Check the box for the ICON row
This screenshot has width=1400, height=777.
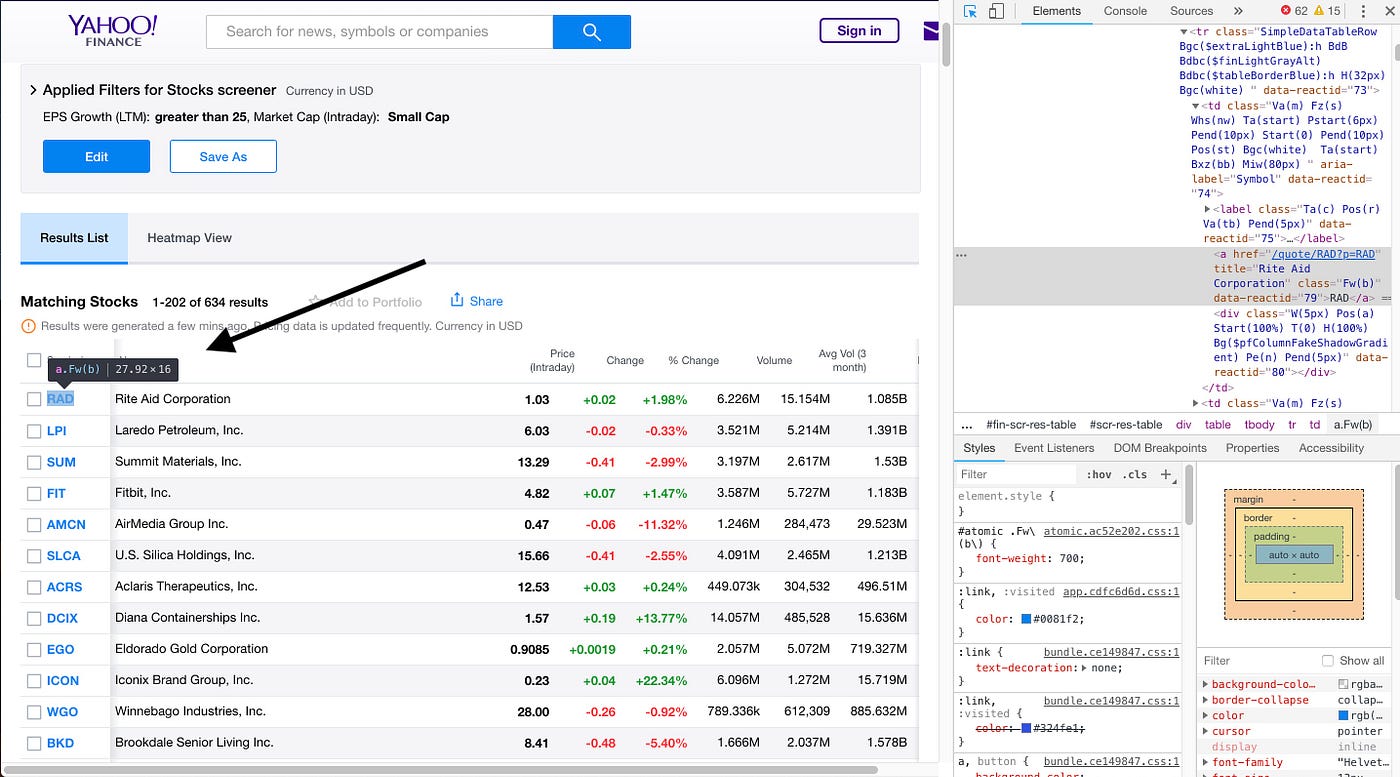pyautogui.click(x=34, y=680)
